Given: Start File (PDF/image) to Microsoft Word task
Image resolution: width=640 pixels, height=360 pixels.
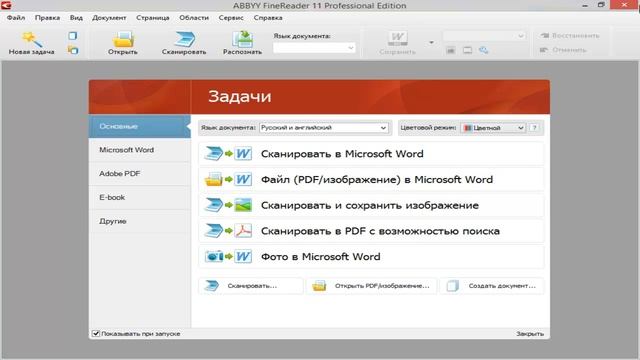Looking at the screenshot, I should coord(371,180).
